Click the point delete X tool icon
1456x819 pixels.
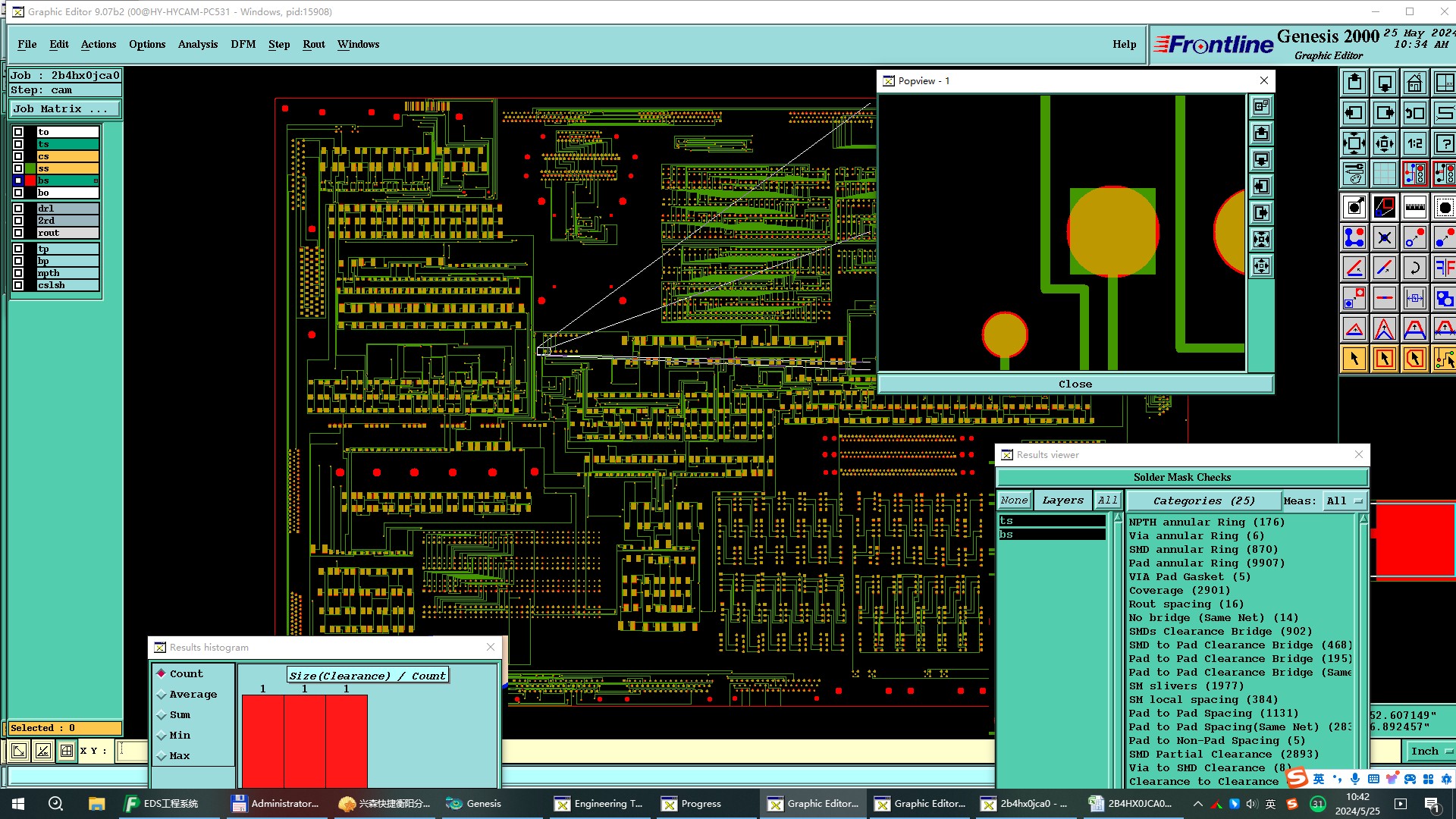(x=1384, y=238)
